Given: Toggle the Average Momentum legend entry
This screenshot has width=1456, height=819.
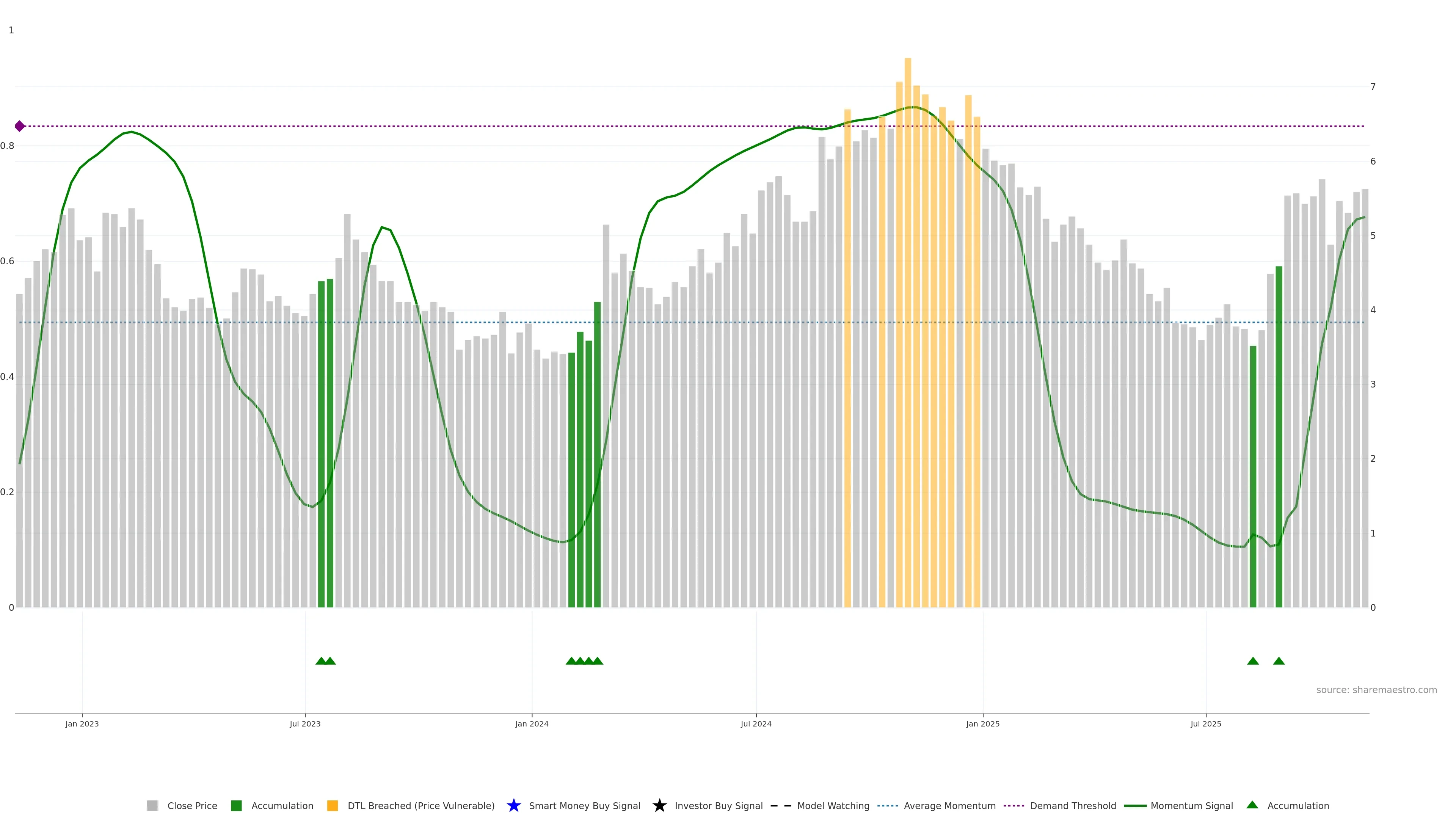Looking at the screenshot, I should [x=949, y=805].
